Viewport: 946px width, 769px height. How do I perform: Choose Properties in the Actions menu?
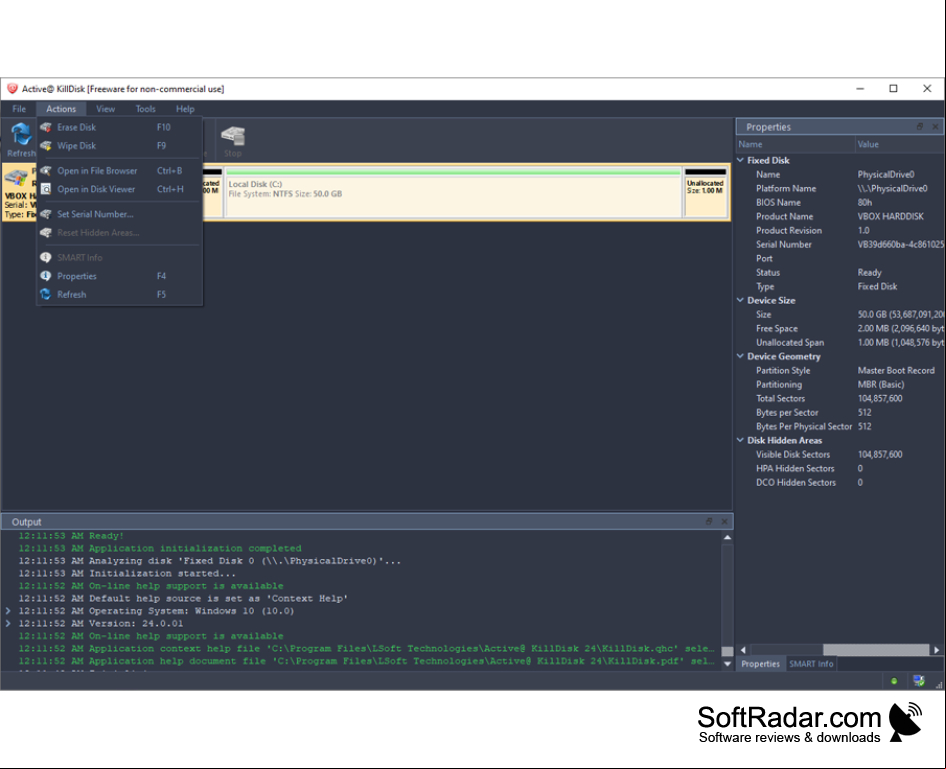[x=119, y=276]
